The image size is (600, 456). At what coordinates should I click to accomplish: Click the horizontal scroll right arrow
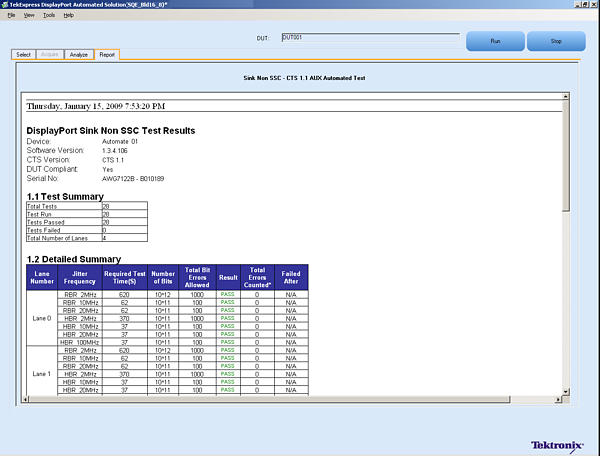(x=558, y=399)
